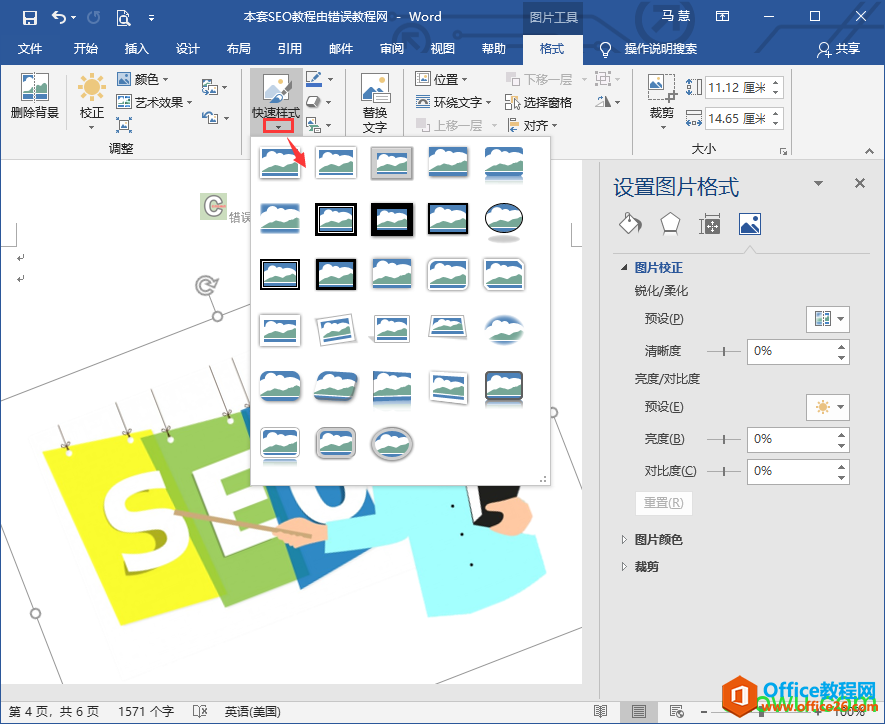Open the Corrections (校正) sun icon

pos(91,87)
